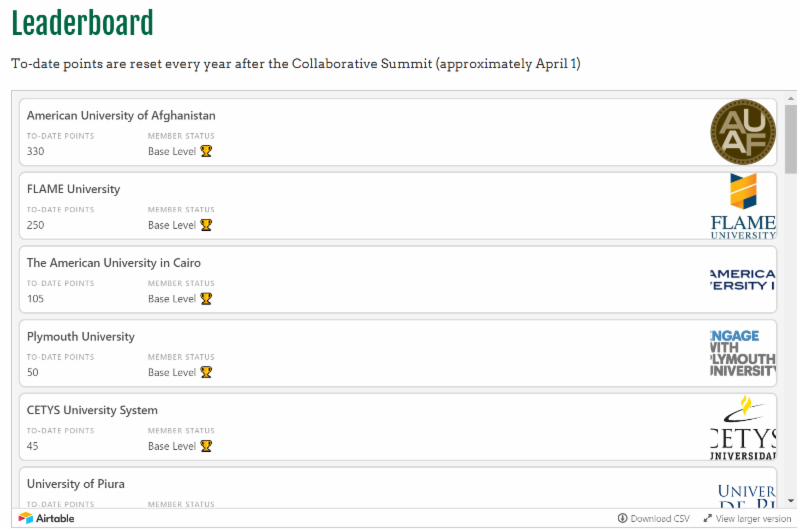This screenshot has width=800, height=530.
Task: Click the FLAME University logo
Action: (x=742, y=206)
